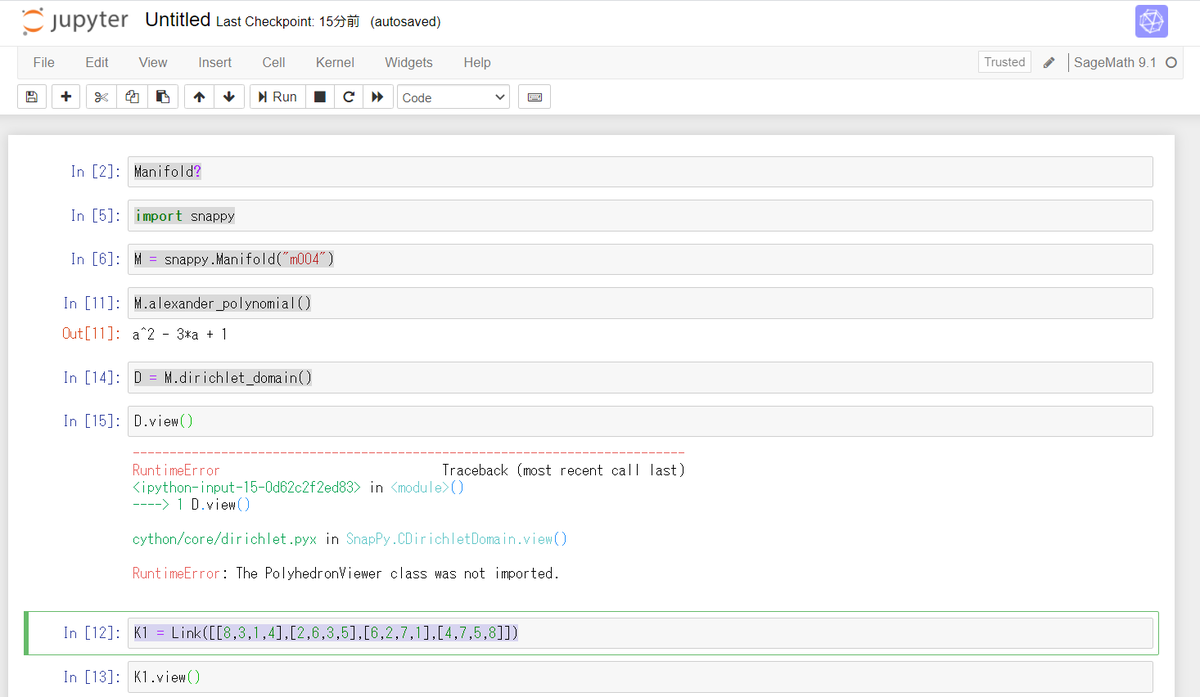Insert a cell below with plus icon
This screenshot has width=1200, height=697.
tap(66, 97)
